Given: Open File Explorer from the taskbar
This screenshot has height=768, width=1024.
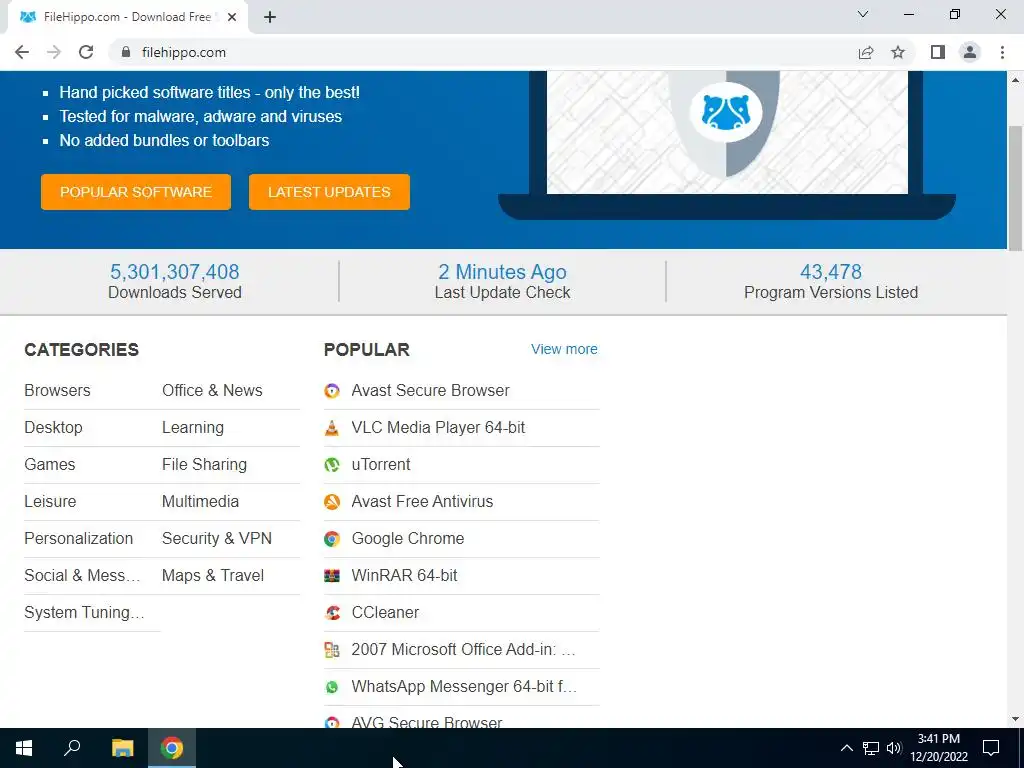Looking at the screenshot, I should [x=122, y=748].
